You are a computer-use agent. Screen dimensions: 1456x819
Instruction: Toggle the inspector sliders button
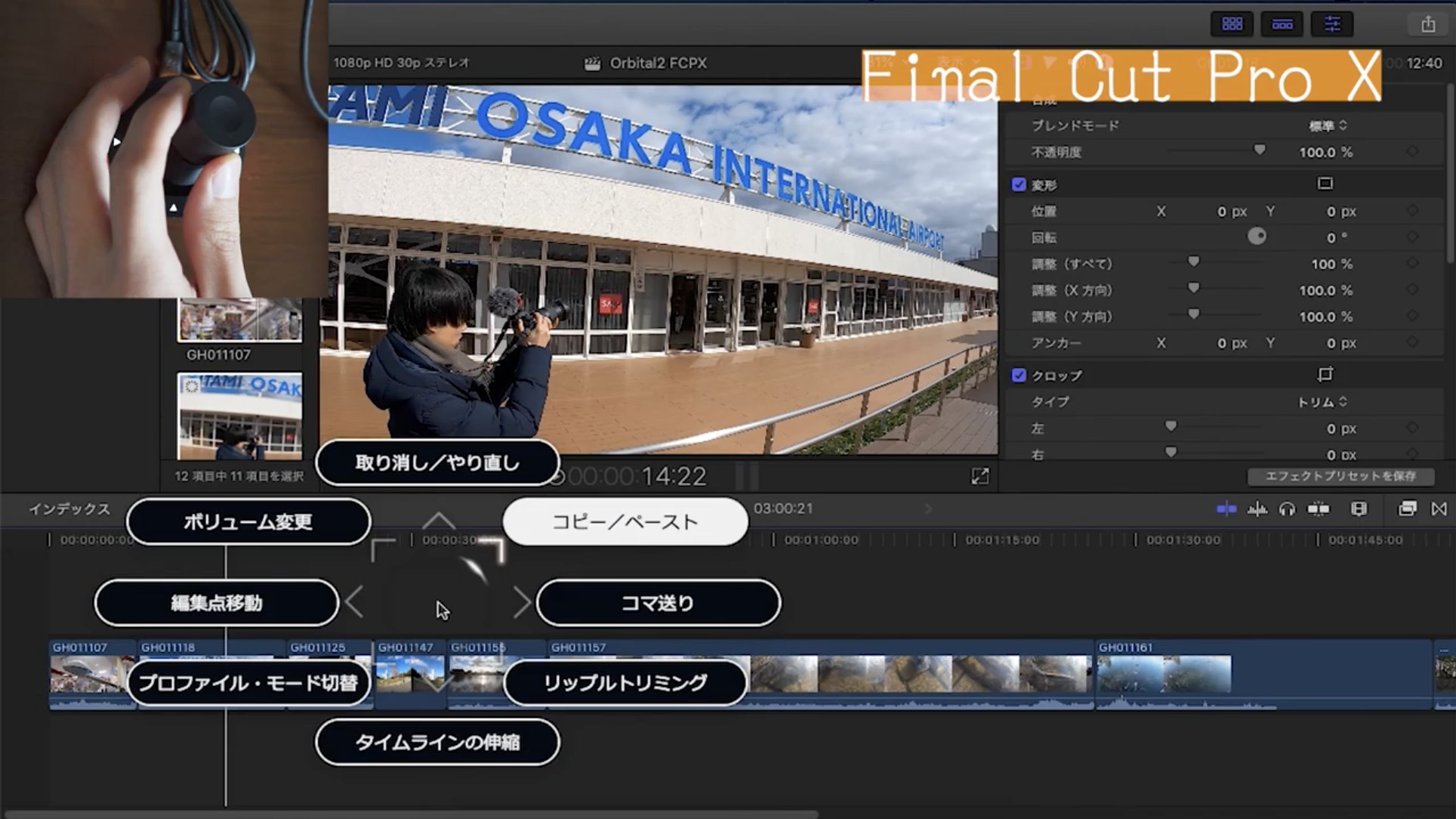pyautogui.click(x=1333, y=24)
